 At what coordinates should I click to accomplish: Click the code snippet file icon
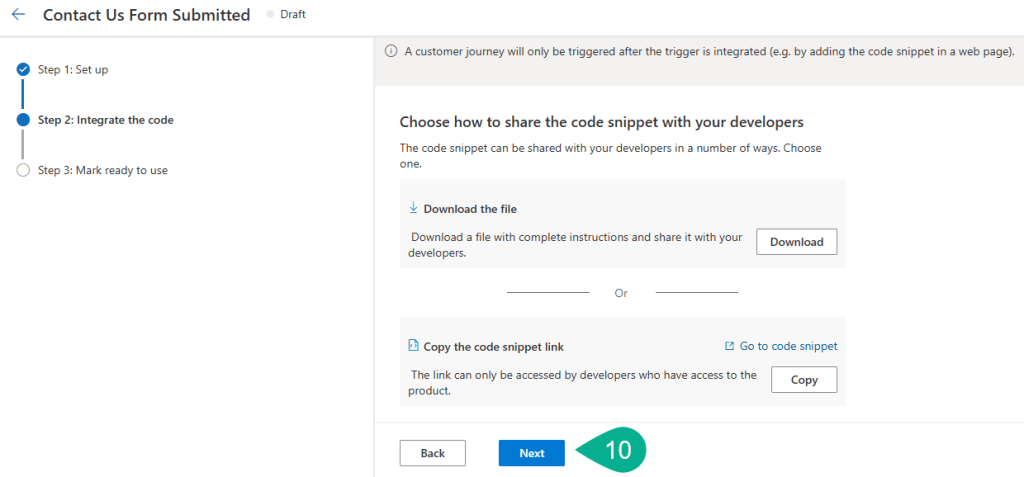413,346
